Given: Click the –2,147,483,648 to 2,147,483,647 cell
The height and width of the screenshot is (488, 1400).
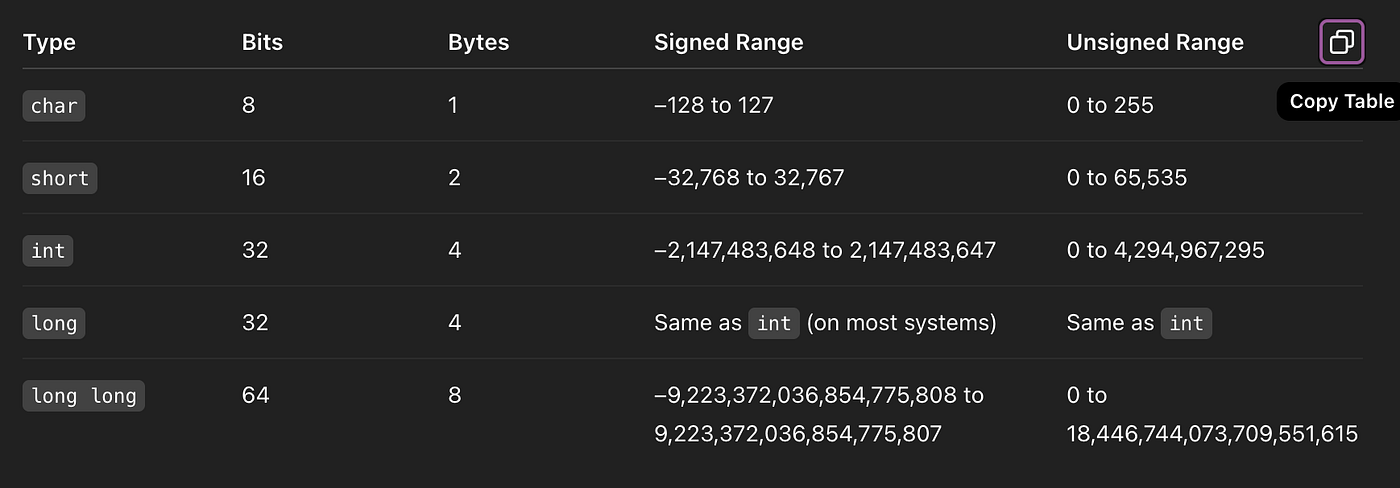Looking at the screenshot, I should [x=825, y=250].
